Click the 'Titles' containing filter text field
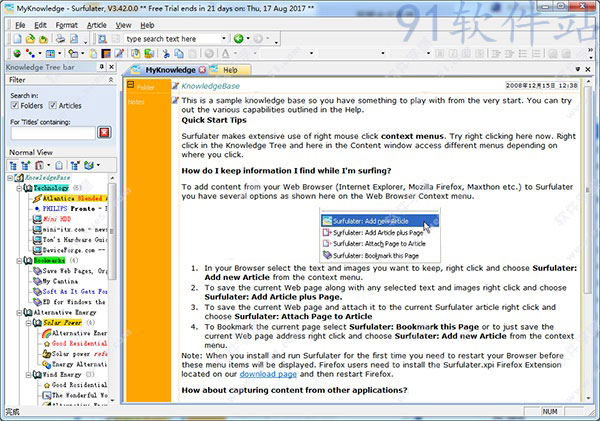Viewport: 600px width, 421px height. (x=50, y=132)
